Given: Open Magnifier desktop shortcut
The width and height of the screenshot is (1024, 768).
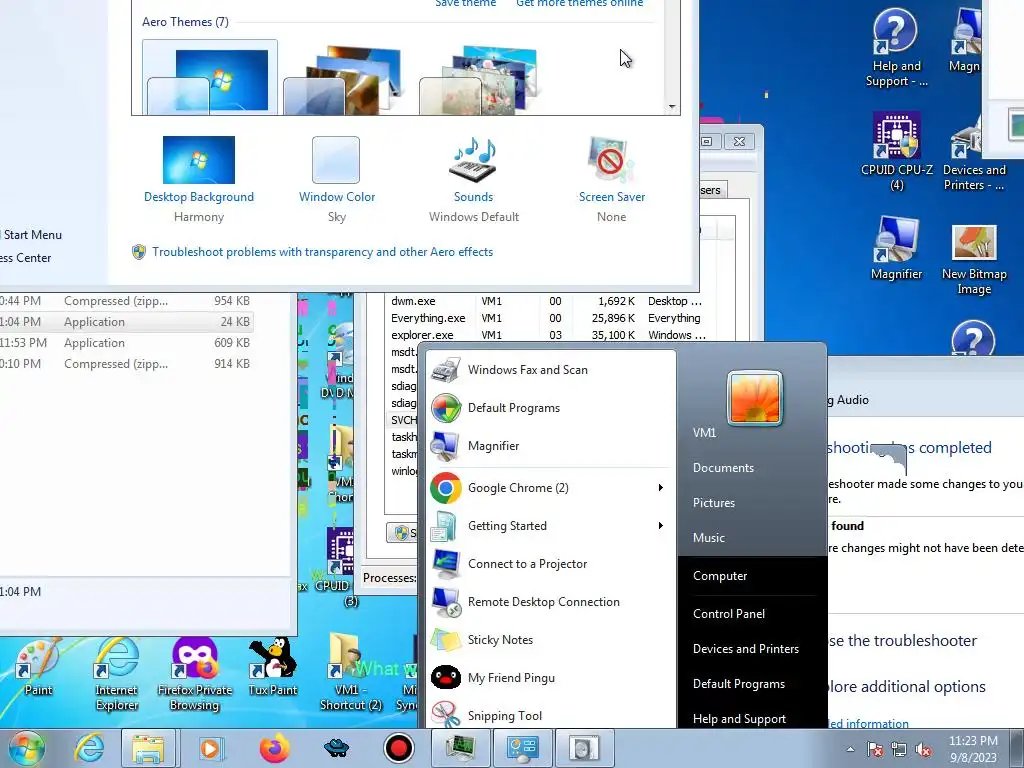Looking at the screenshot, I should coord(896,248).
